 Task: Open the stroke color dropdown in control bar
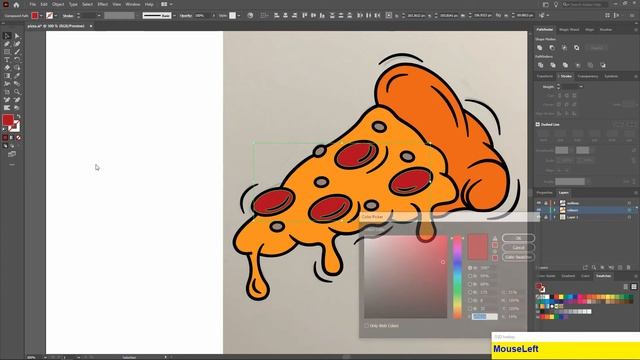coord(56,16)
